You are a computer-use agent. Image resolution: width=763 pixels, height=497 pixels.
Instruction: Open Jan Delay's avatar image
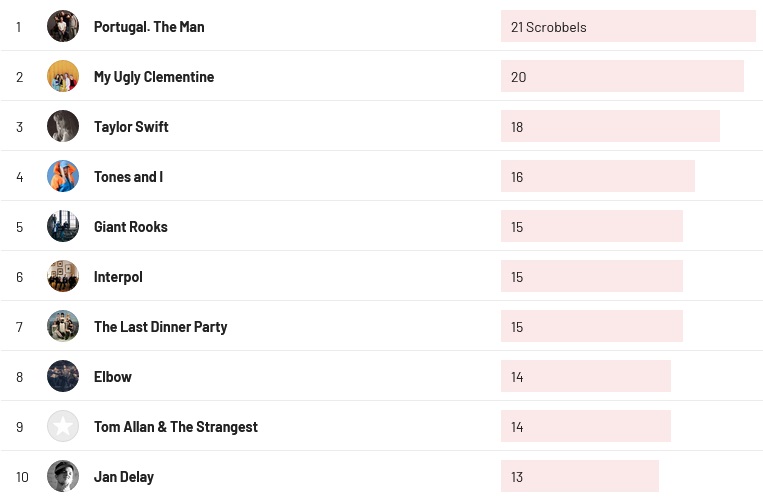click(63, 476)
